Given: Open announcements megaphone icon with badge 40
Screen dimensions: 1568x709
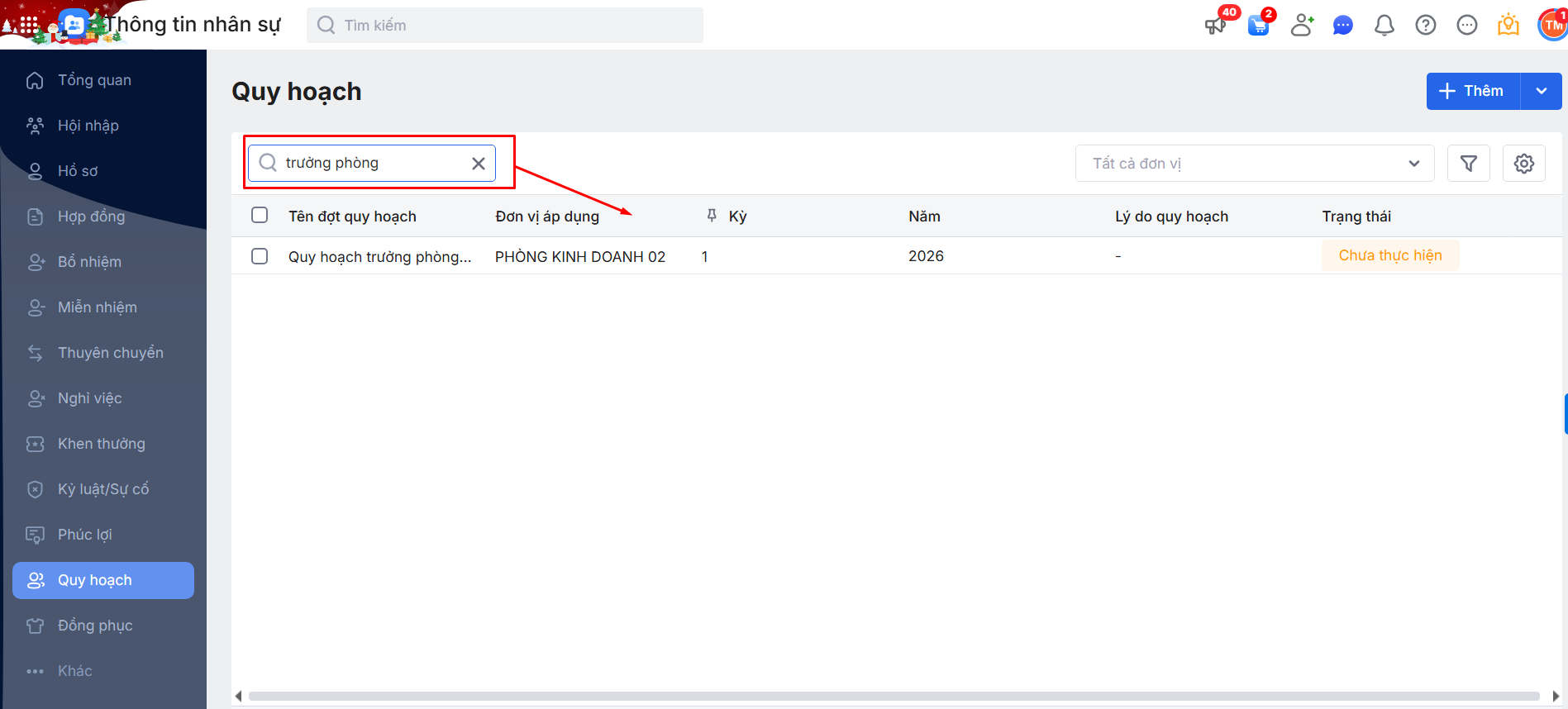Looking at the screenshot, I should point(1215,26).
